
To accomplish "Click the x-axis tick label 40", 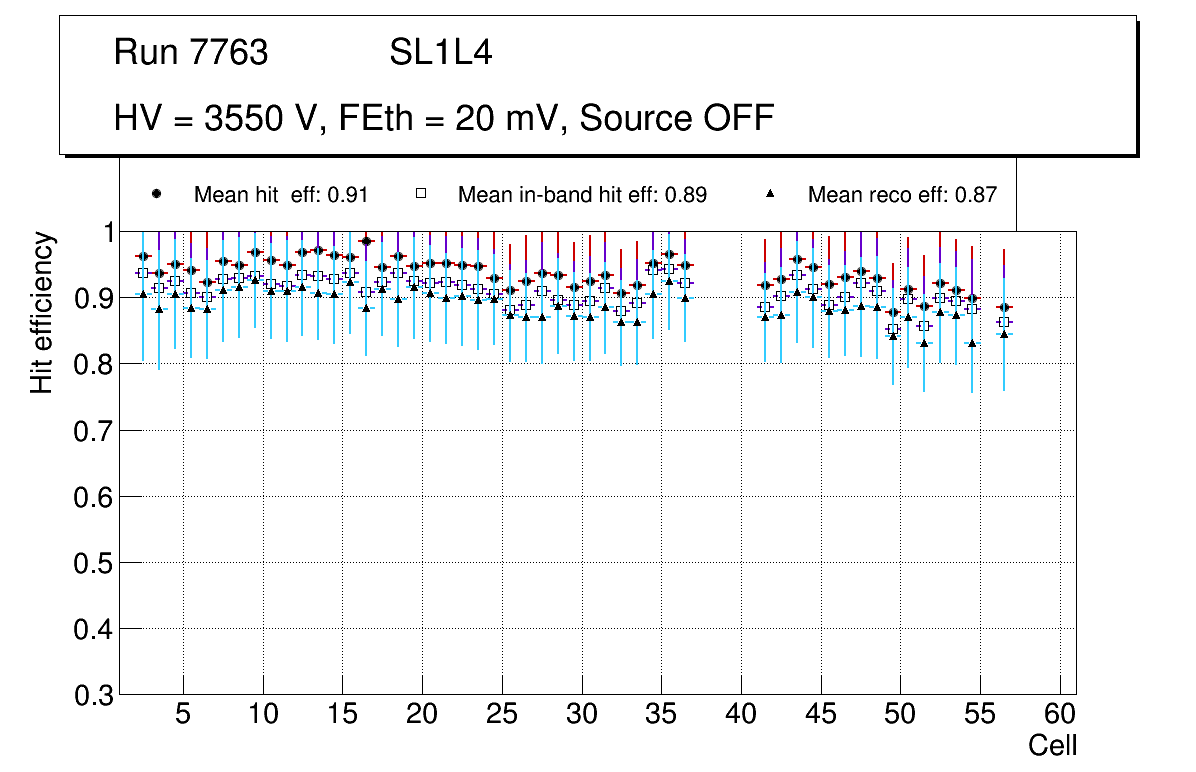I will click(x=741, y=715).
